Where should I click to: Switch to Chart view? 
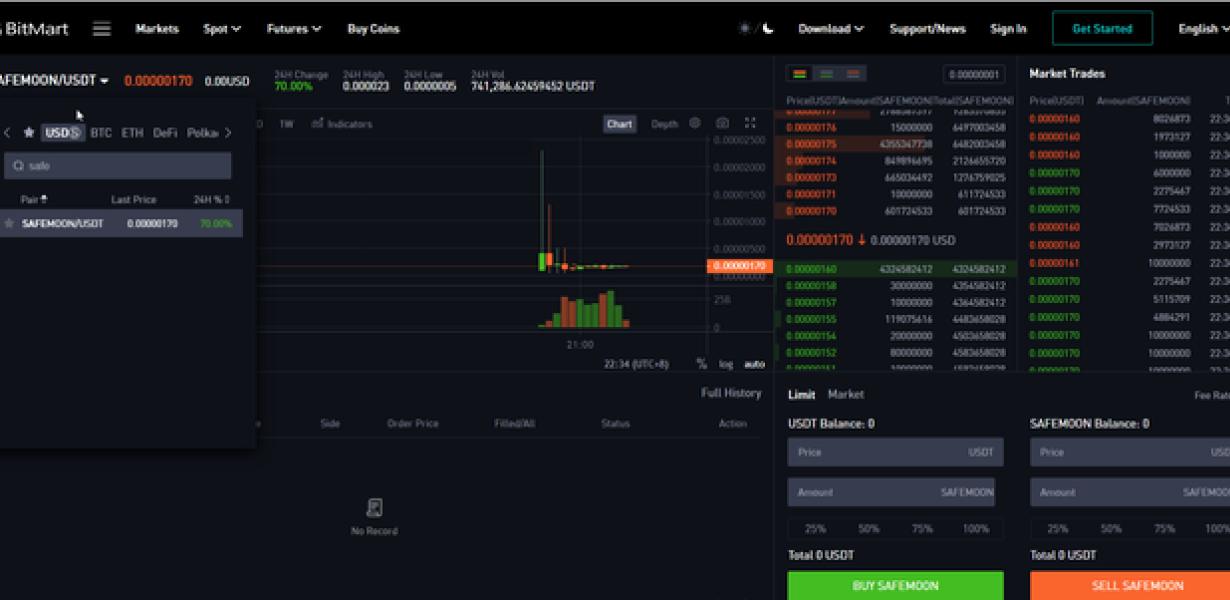coord(620,124)
